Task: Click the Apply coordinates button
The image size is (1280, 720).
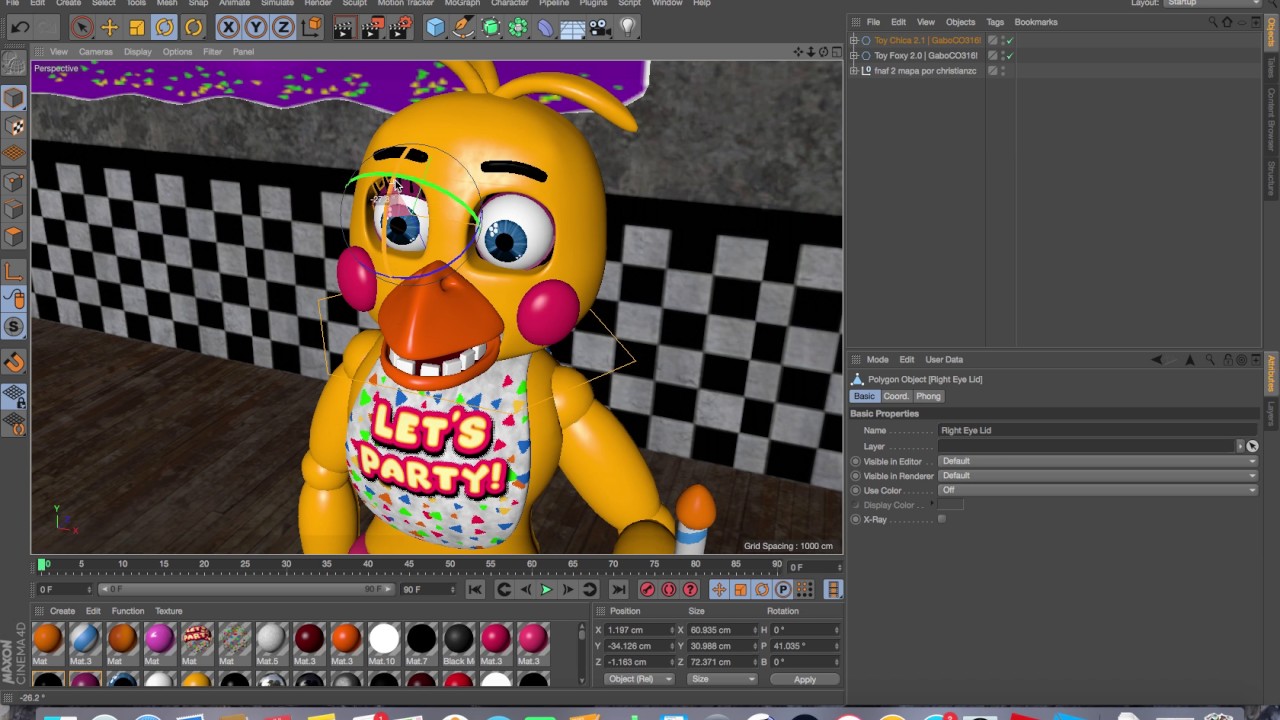Action: 805,680
